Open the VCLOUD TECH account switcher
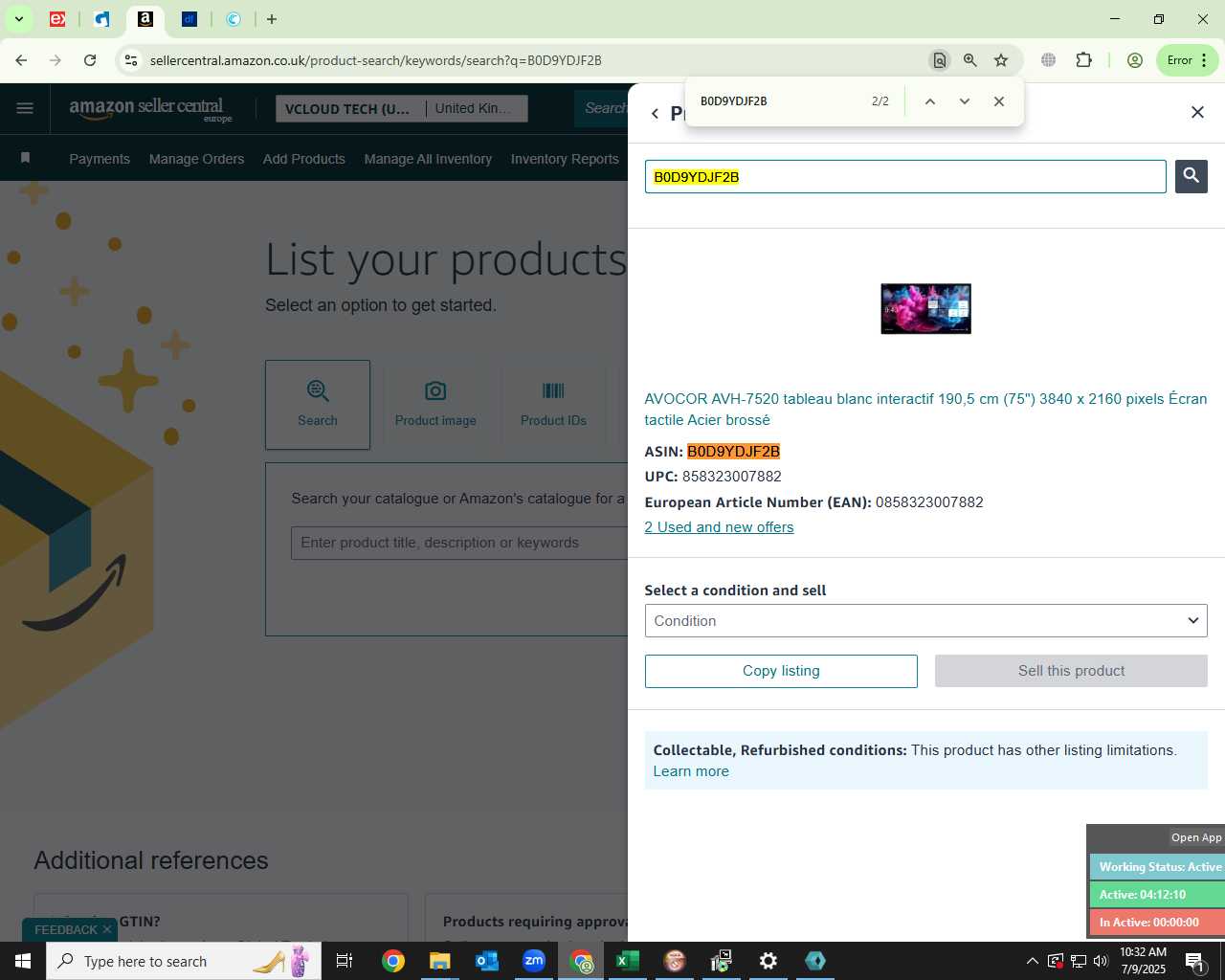Image resolution: width=1225 pixels, height=980 pixels. pos(350,109)
